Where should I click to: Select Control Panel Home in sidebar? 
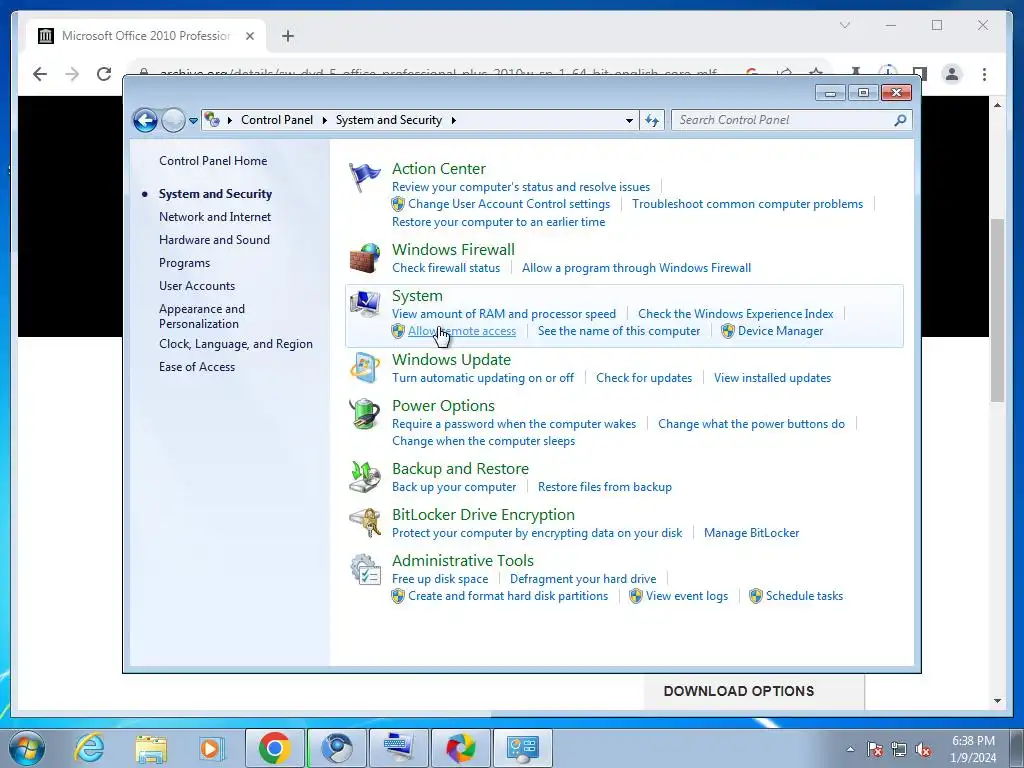(x=213, y=161)
